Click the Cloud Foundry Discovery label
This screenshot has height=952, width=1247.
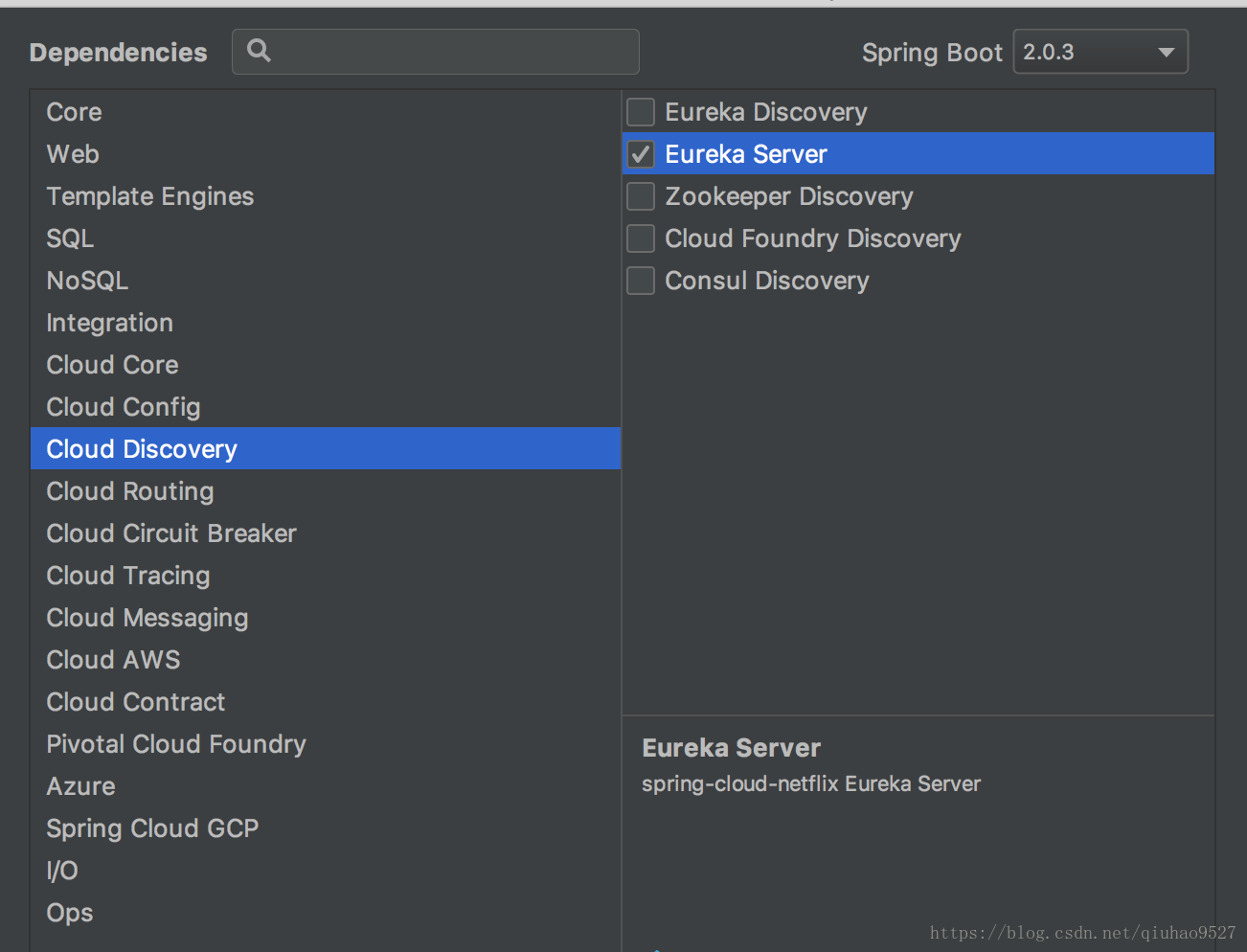tap(813, 238)
